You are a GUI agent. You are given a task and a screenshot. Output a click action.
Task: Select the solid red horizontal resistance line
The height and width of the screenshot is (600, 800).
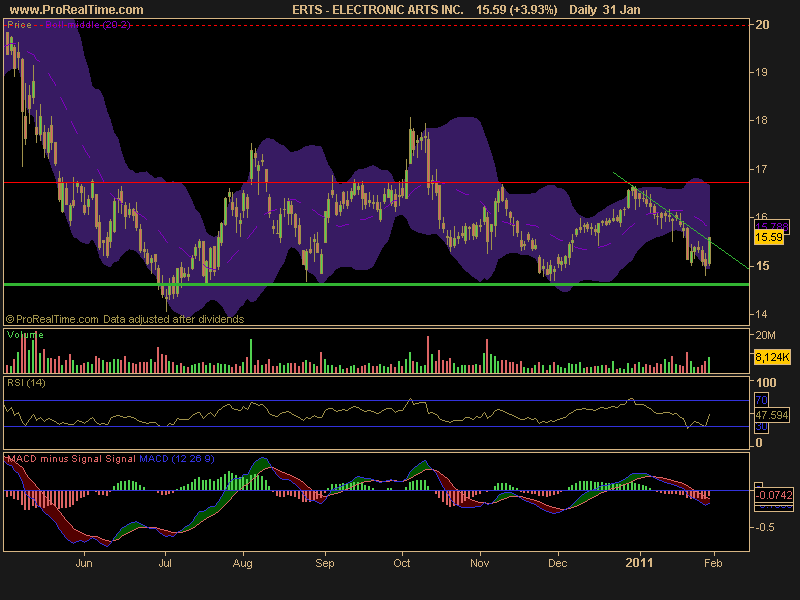[377, 182]
